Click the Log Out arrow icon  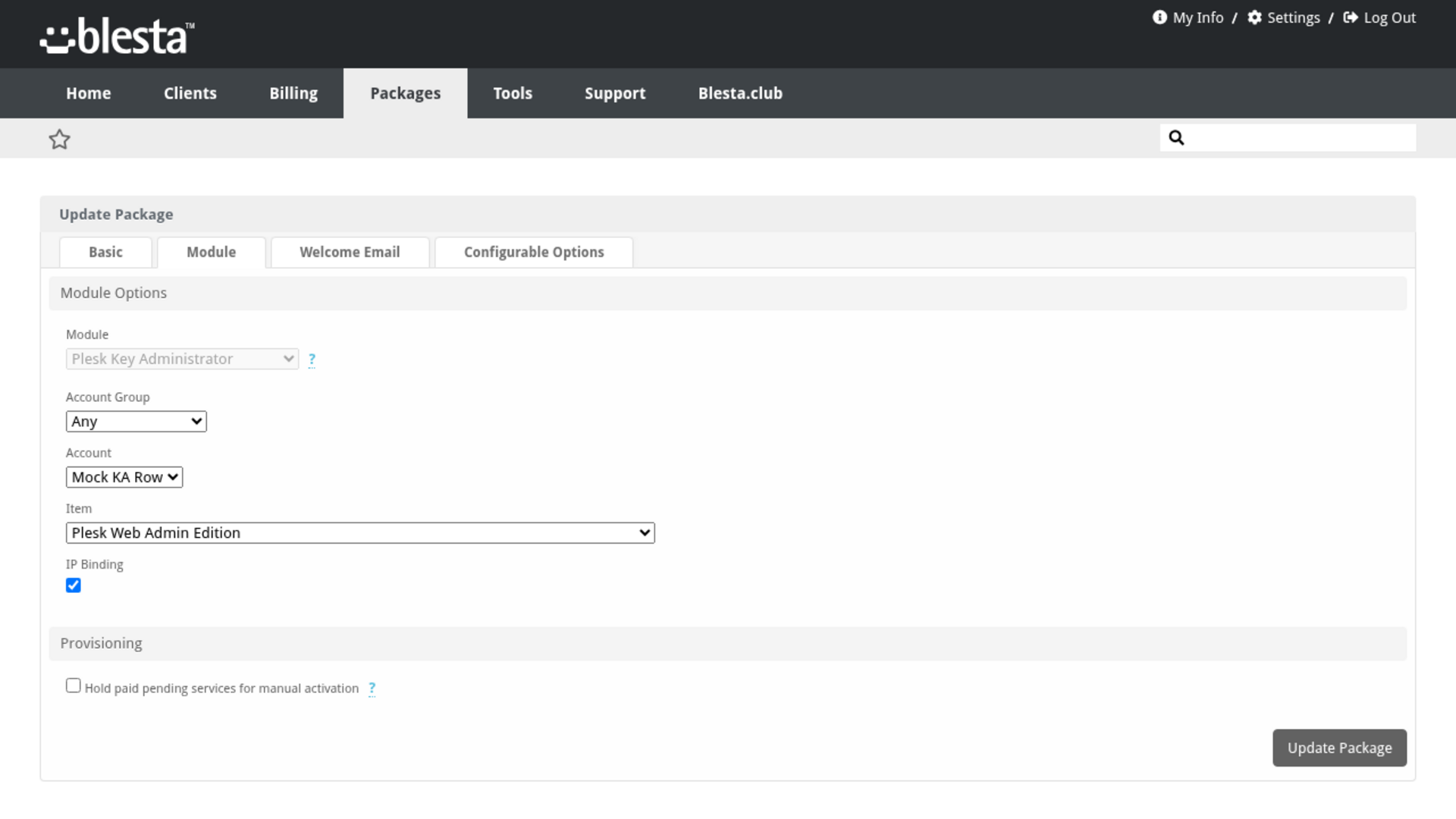pyautogui.click(x=1351, y=17)
